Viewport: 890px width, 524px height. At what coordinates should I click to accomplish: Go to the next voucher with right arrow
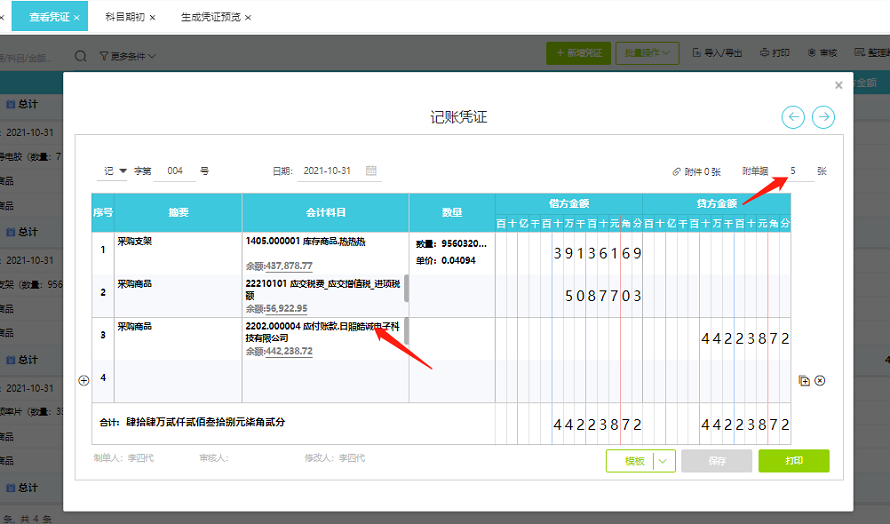pos(823,117)
